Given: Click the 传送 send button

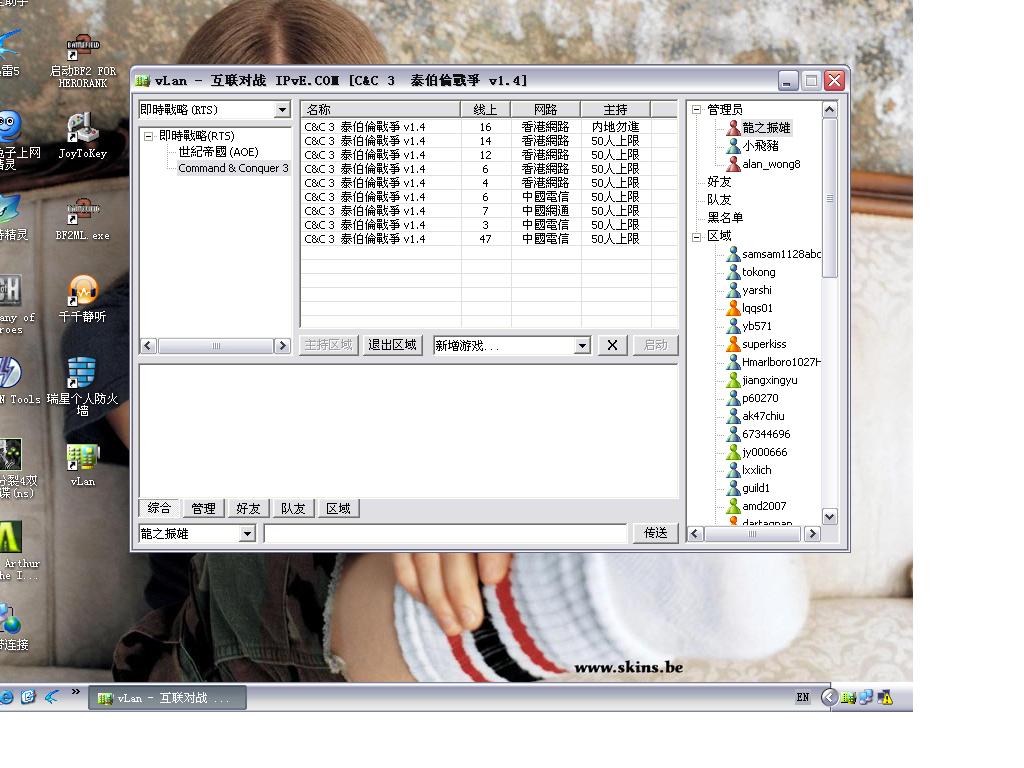Looking at the screenshot, I should pos(655,533).
